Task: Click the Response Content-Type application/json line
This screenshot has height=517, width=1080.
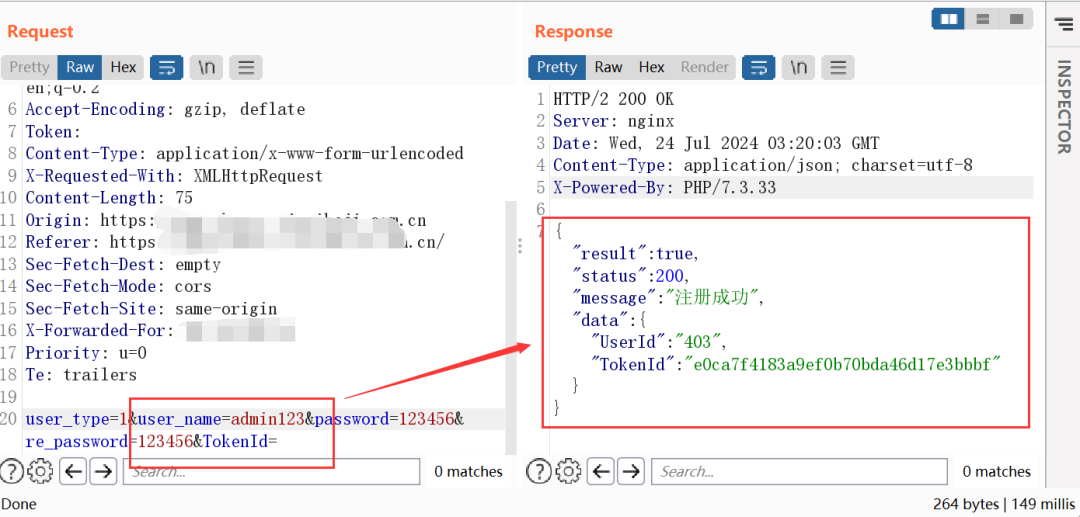Action: (x=762, y=165)
